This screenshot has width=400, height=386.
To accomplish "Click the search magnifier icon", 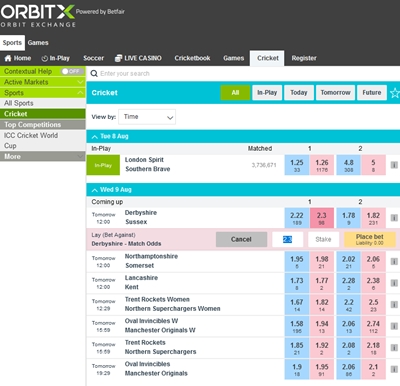I will click(x=94, y=74).
